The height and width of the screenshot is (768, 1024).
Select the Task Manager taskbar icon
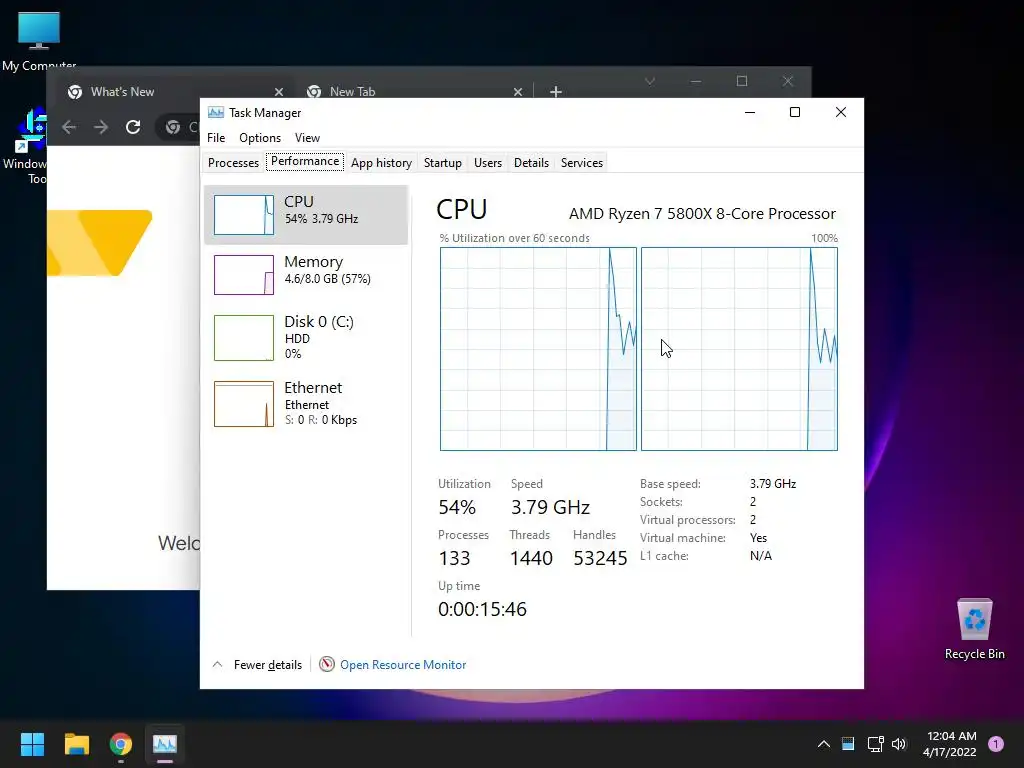tap(165, 744)
